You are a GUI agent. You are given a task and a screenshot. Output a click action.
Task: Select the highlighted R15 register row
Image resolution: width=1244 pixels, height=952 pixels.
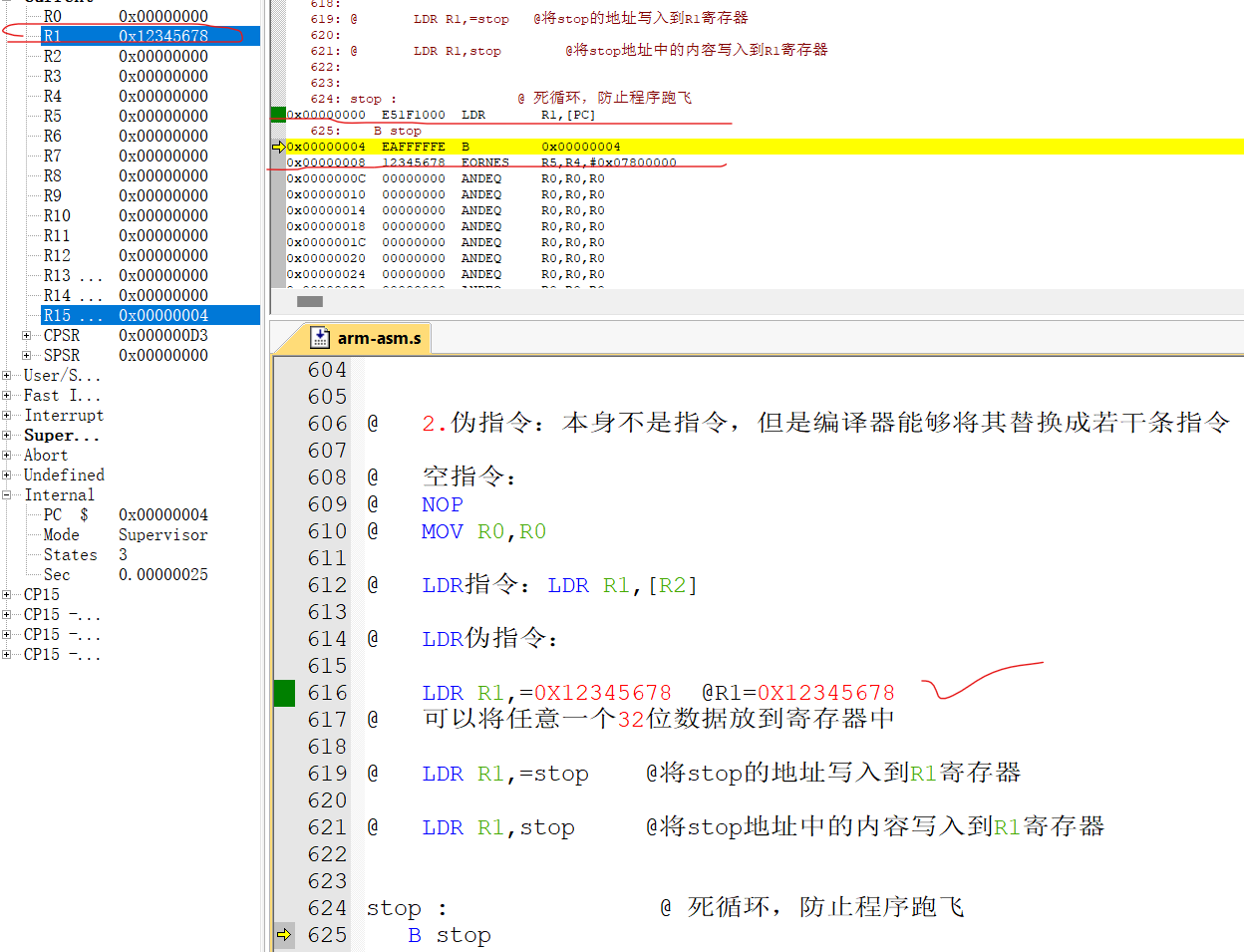tap(150, 315)
